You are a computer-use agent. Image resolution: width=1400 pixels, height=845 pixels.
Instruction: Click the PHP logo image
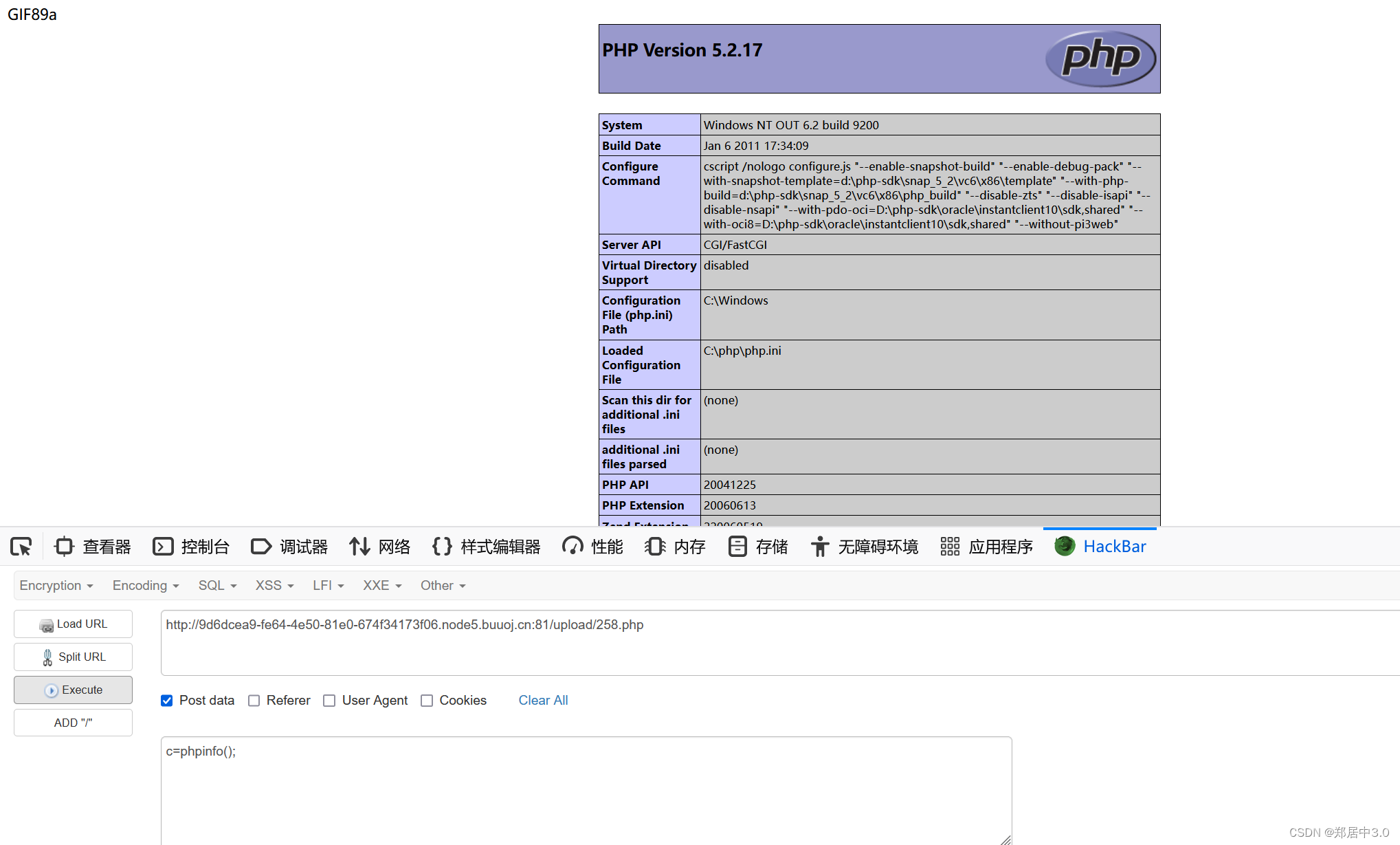tap(1100, 58)
